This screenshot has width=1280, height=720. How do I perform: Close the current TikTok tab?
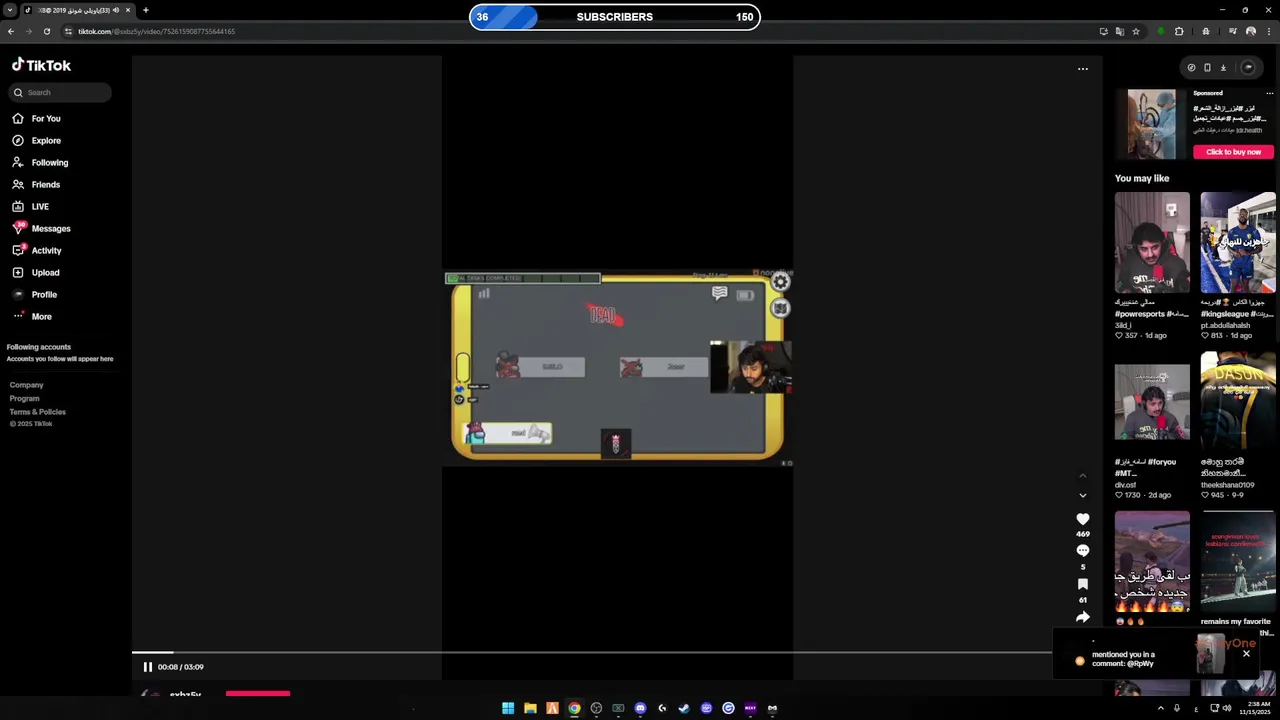pyautogui.click(x=127, y=10)
